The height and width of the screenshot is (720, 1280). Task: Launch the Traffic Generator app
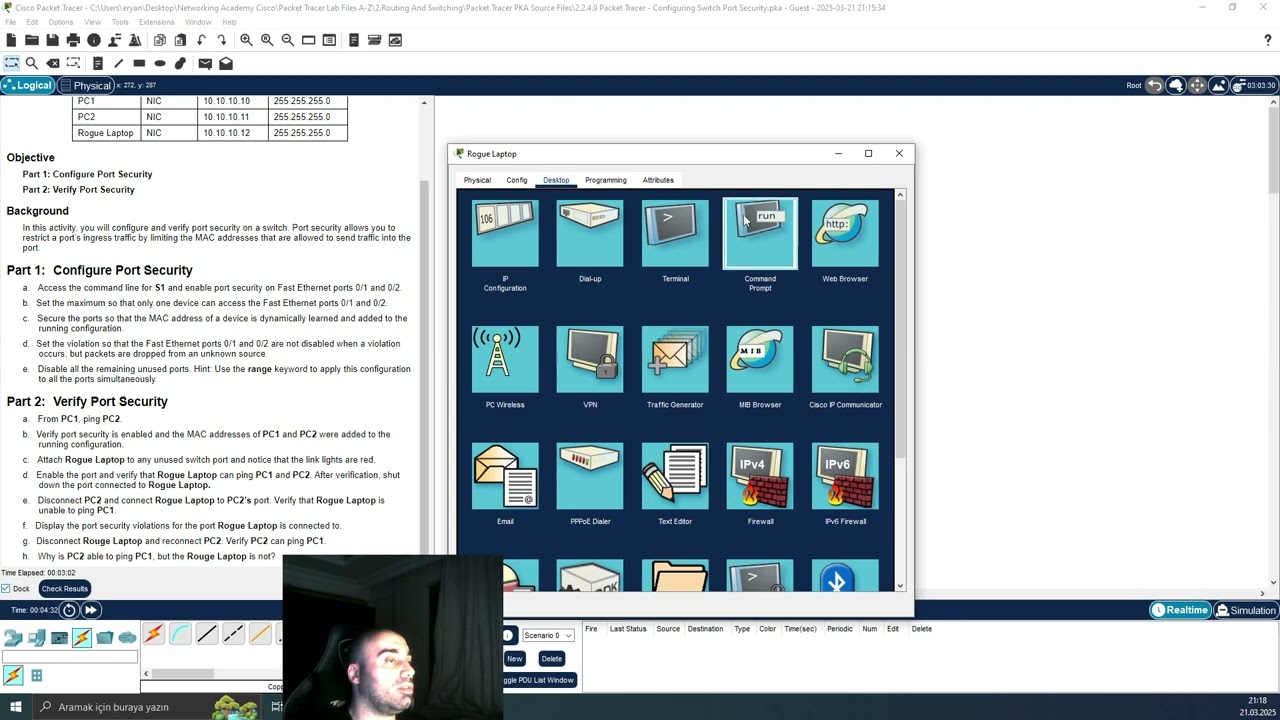click(675, 360)
